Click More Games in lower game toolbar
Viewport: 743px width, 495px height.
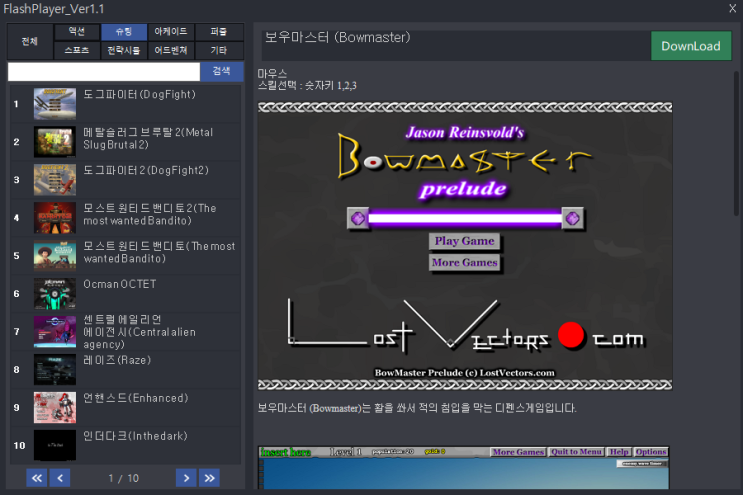pyautogui.click(x=518, y=452)
